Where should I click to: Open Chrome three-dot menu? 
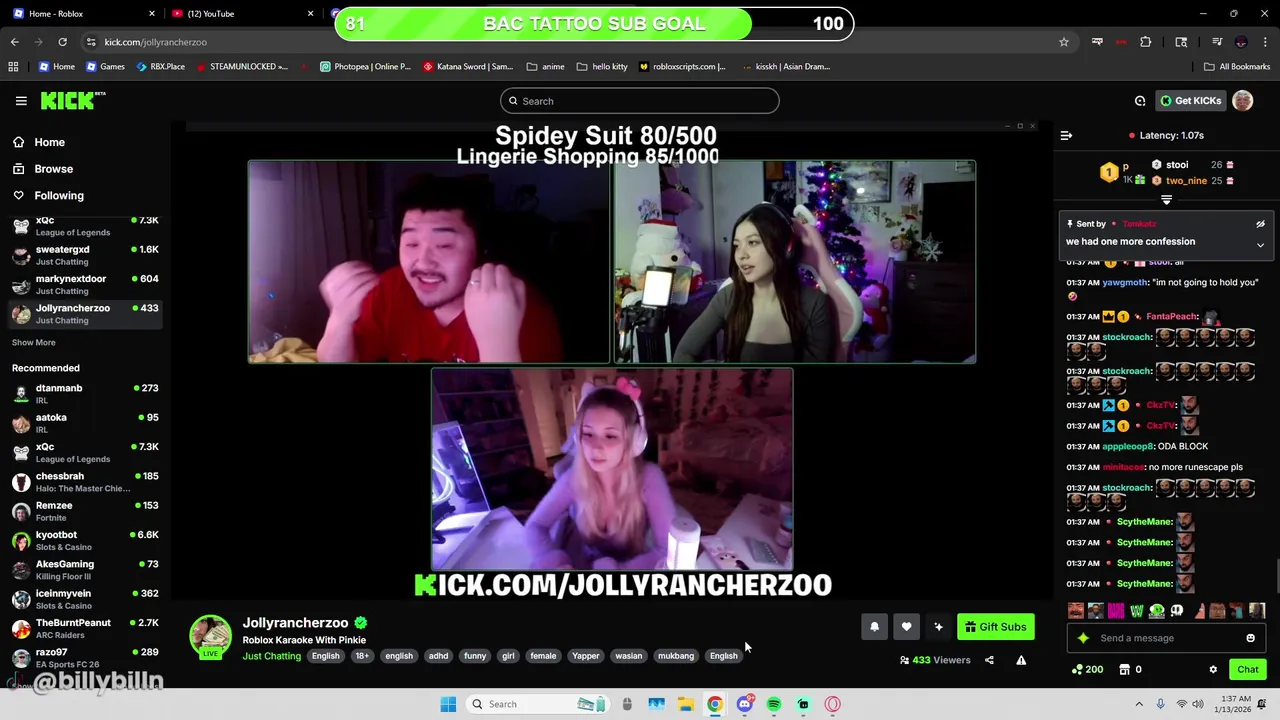(x=1265, y=42)
